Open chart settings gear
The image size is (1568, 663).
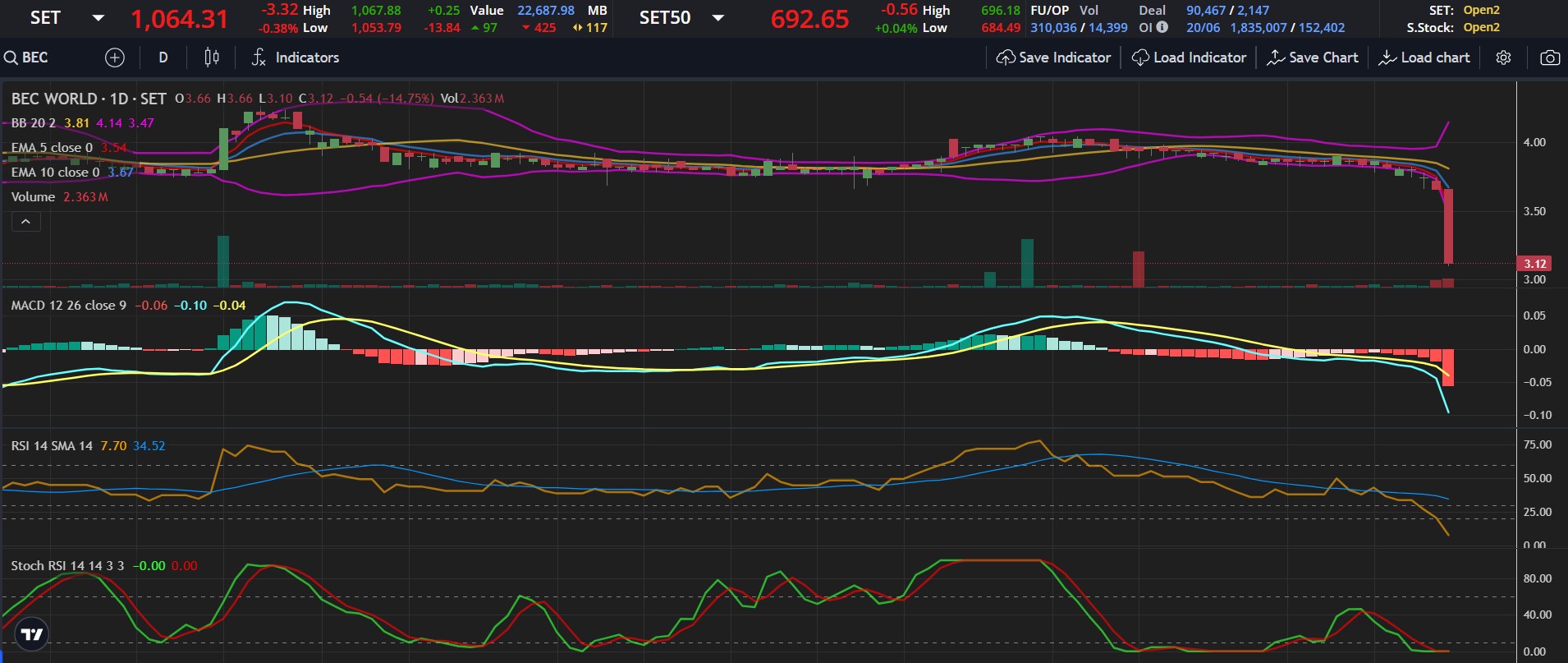coord(1503,58)
